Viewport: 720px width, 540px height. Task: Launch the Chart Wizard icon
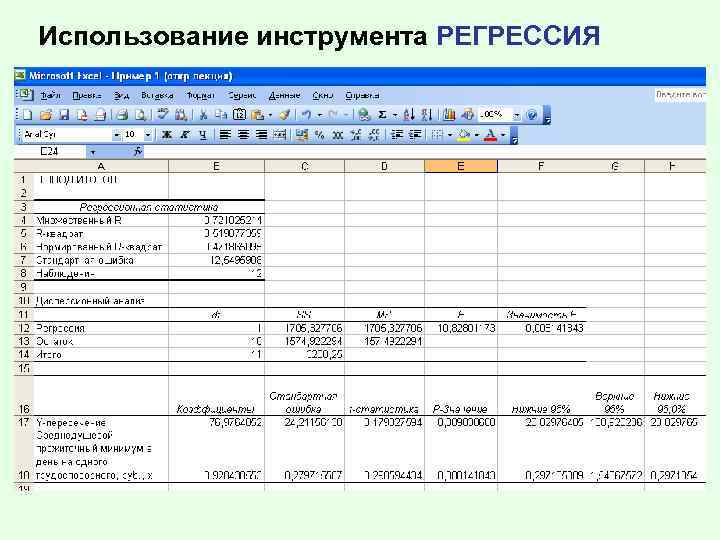449,114
